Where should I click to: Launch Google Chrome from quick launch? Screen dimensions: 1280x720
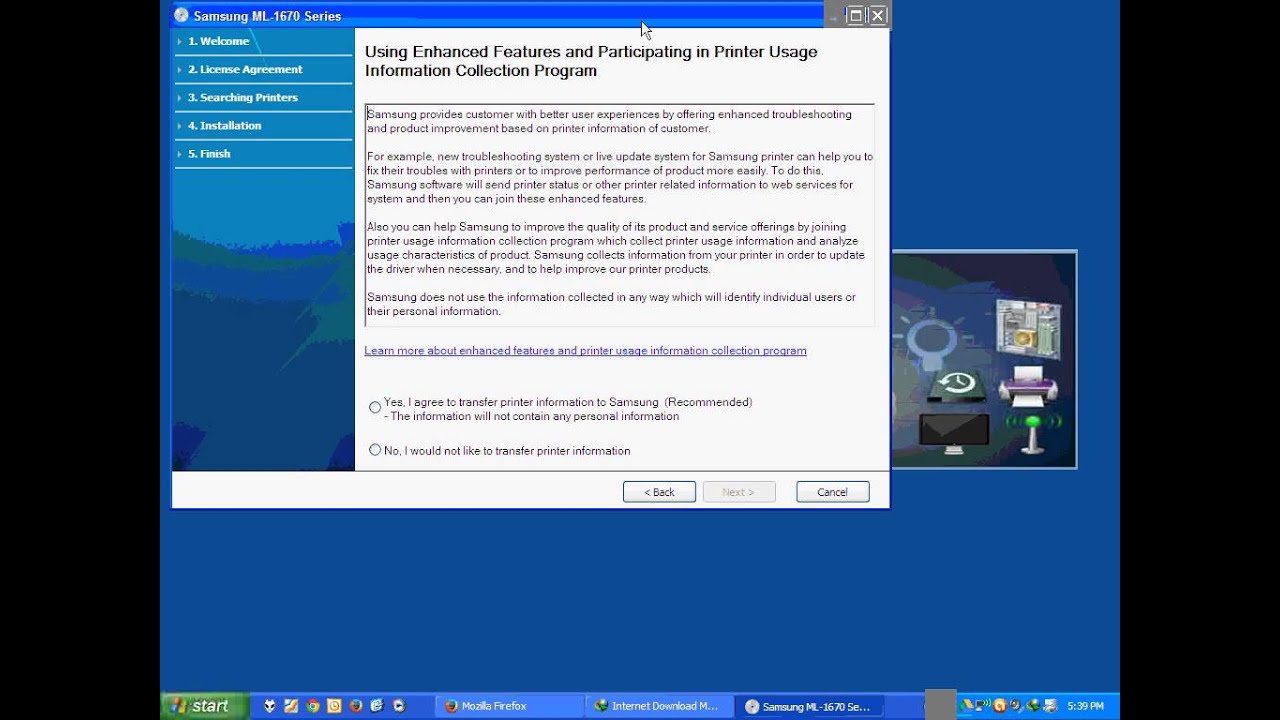coord(312,706)
